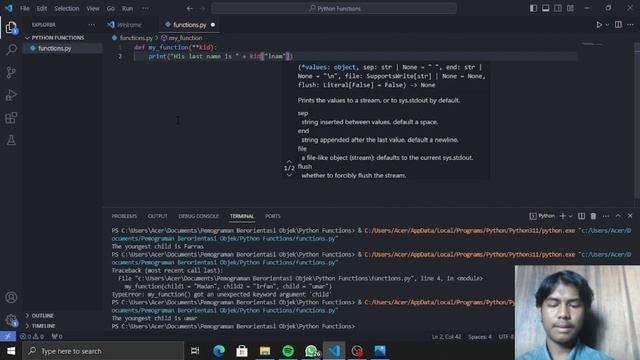Screen dimensions: 640x360
Task: Open terminal panel more actions ellipsis
Action: pyautogui.click(x=606, y=216)
